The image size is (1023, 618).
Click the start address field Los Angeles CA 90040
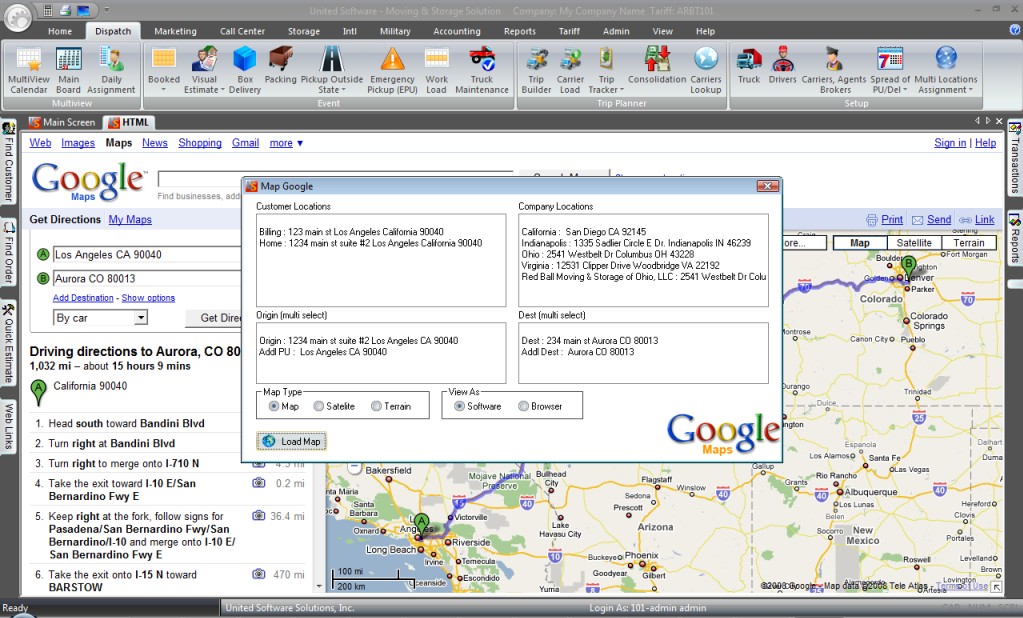147,255
